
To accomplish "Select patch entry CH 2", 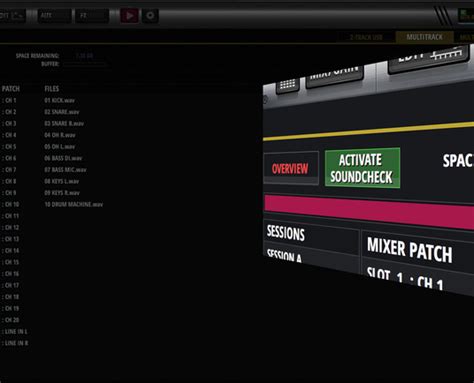I will pyautogui.click(x=9, y=112).
